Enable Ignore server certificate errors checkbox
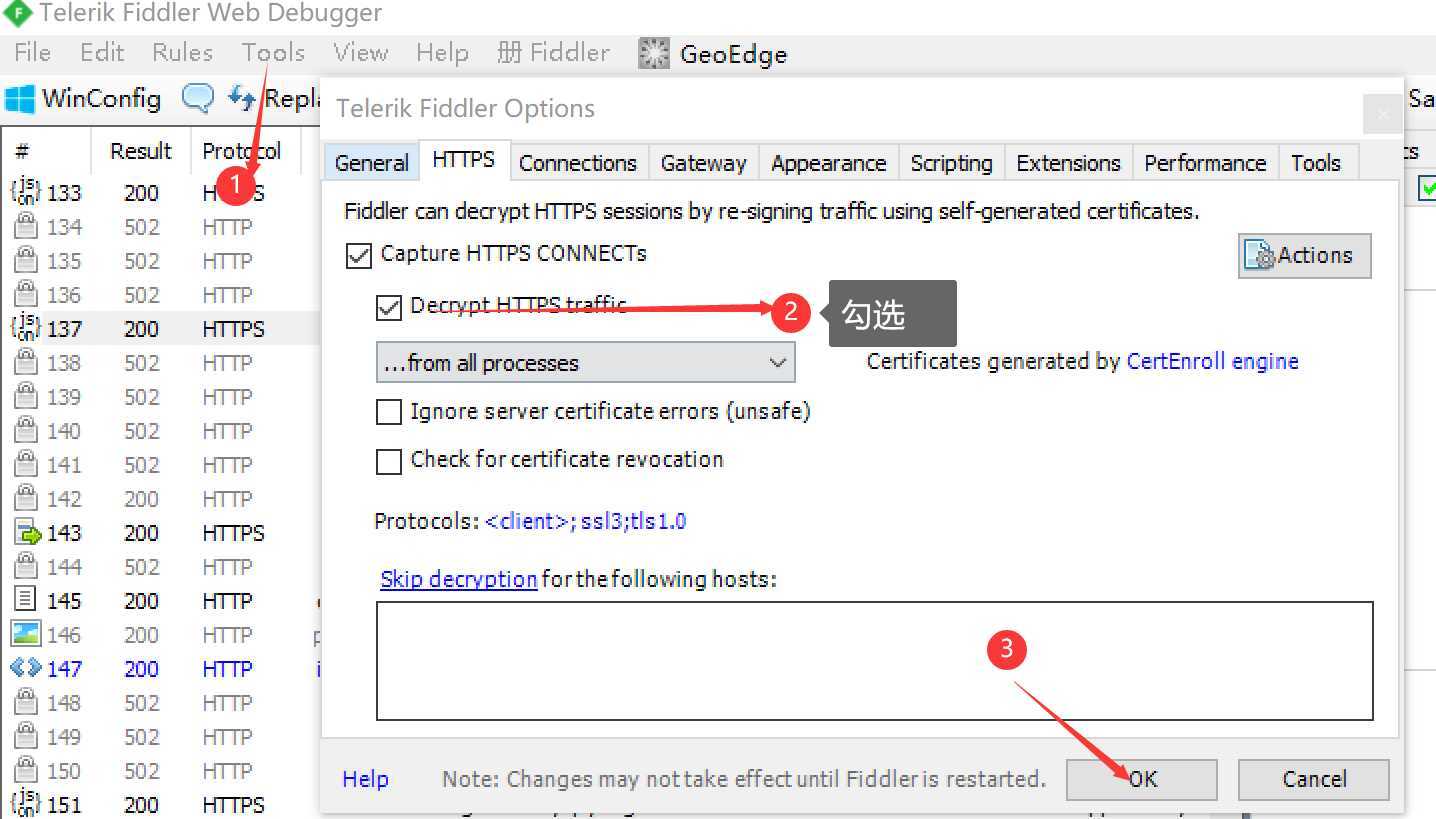This screenshot has height=819, width=1436. tap(389, 412)
